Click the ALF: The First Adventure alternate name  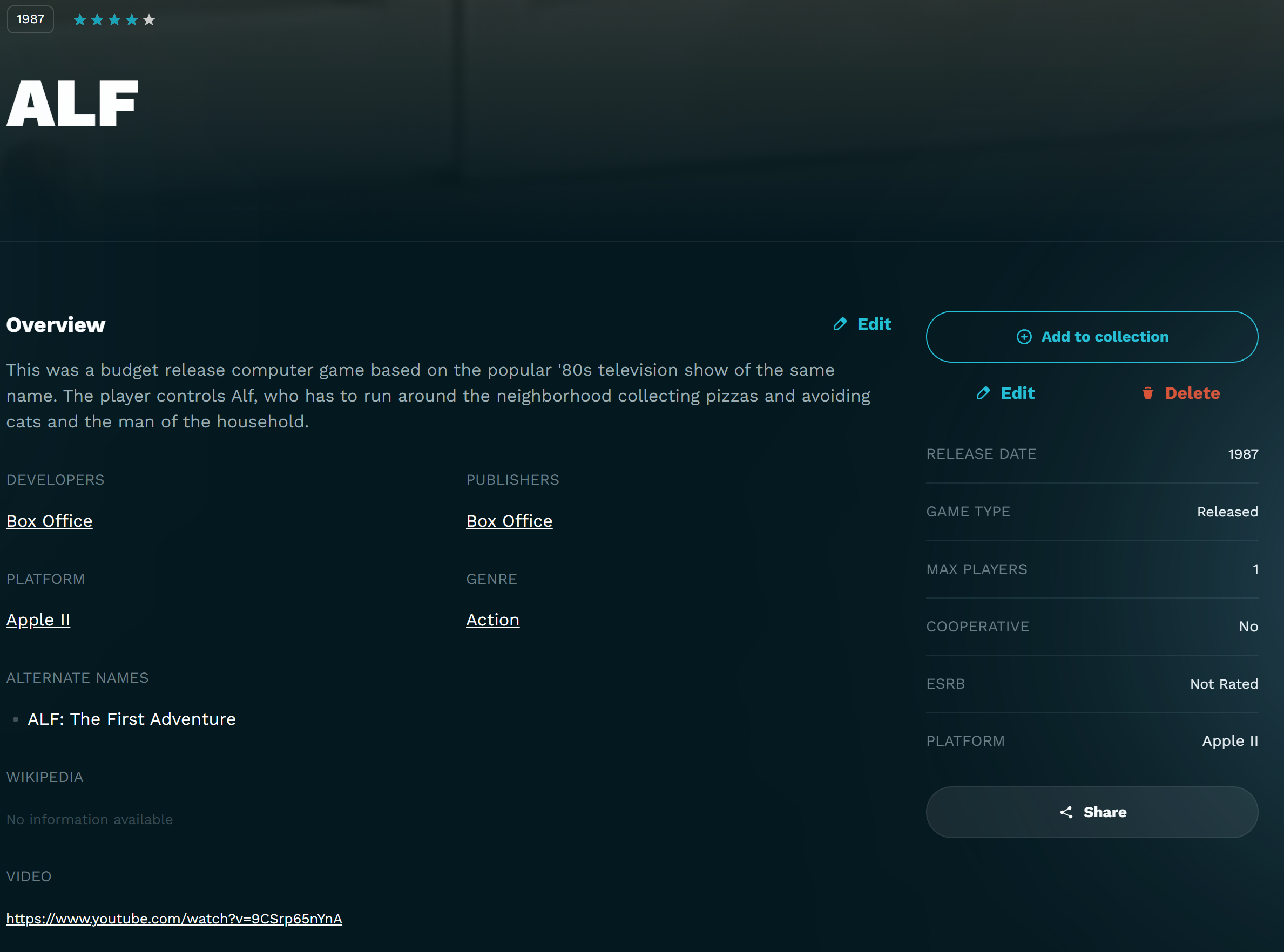point(132,720)
